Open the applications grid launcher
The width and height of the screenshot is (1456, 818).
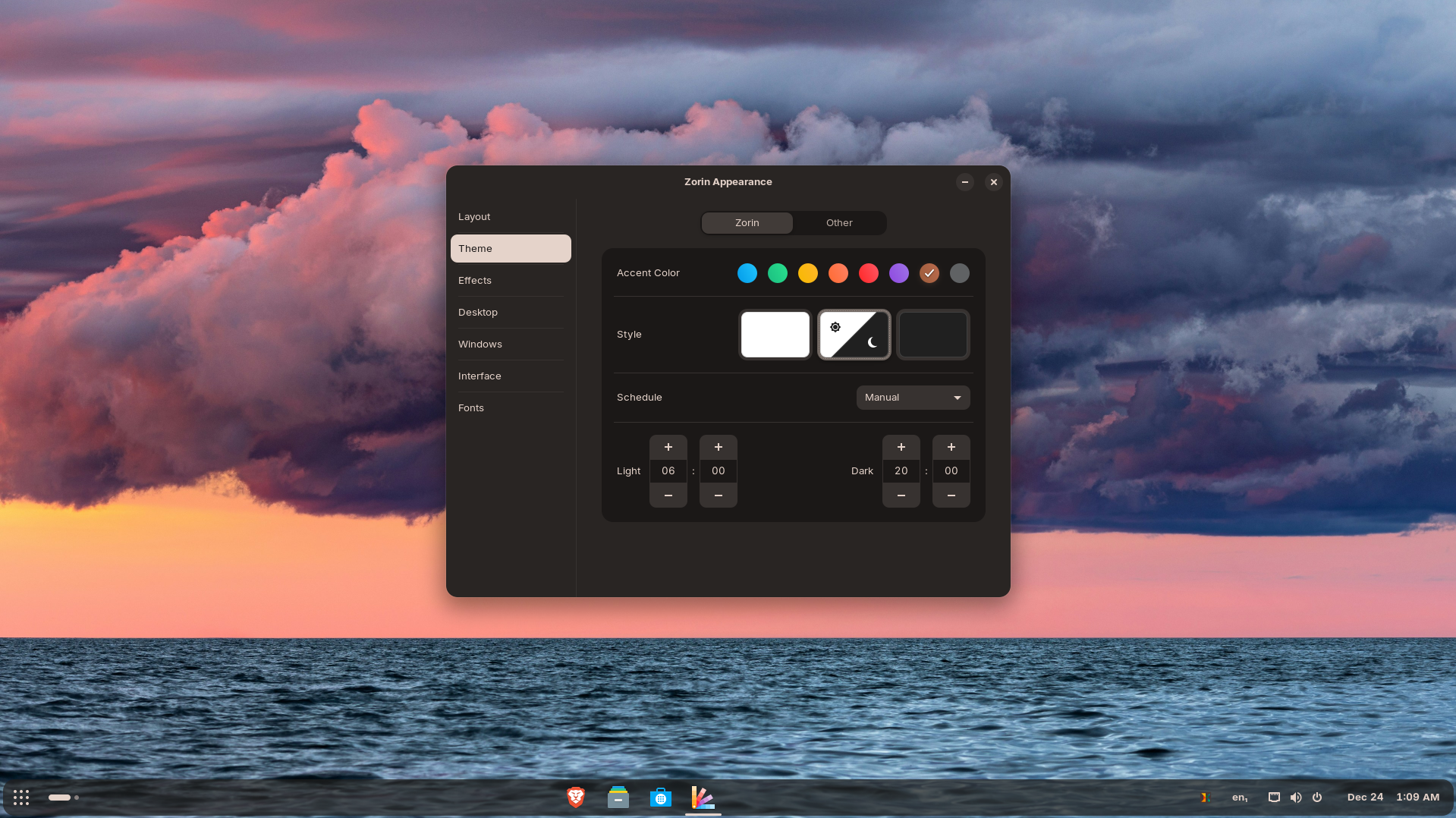[x=20, y=797]
